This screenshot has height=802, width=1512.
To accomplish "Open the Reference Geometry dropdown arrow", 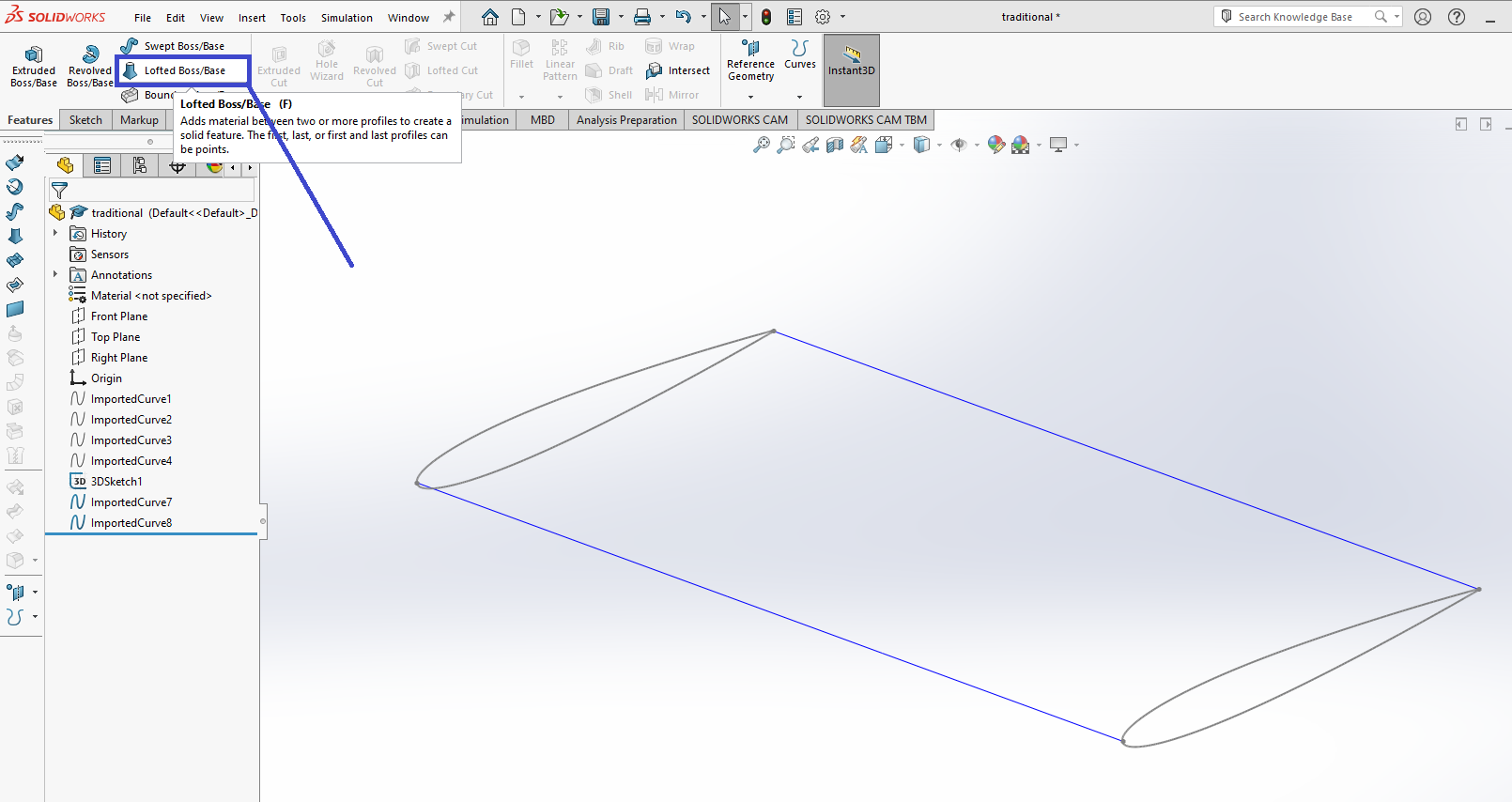I will (750, 97).
